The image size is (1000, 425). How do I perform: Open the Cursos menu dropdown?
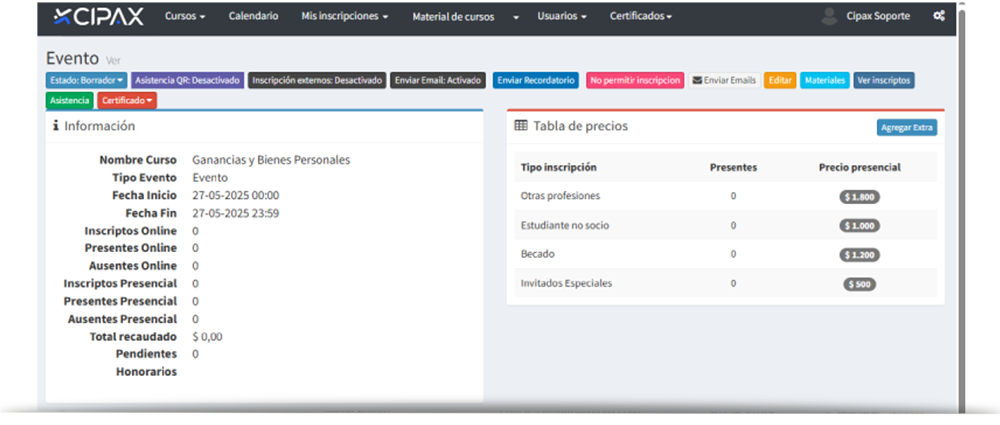click(x=185, y=17)
